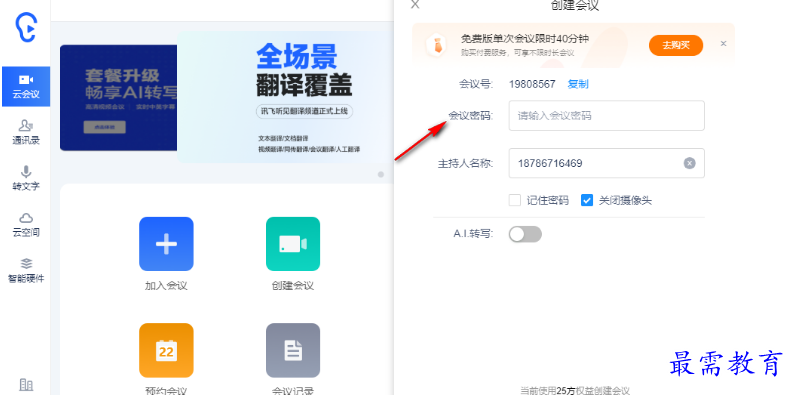
Task: Clear the host name with the x icon
Action: (689, 163)
